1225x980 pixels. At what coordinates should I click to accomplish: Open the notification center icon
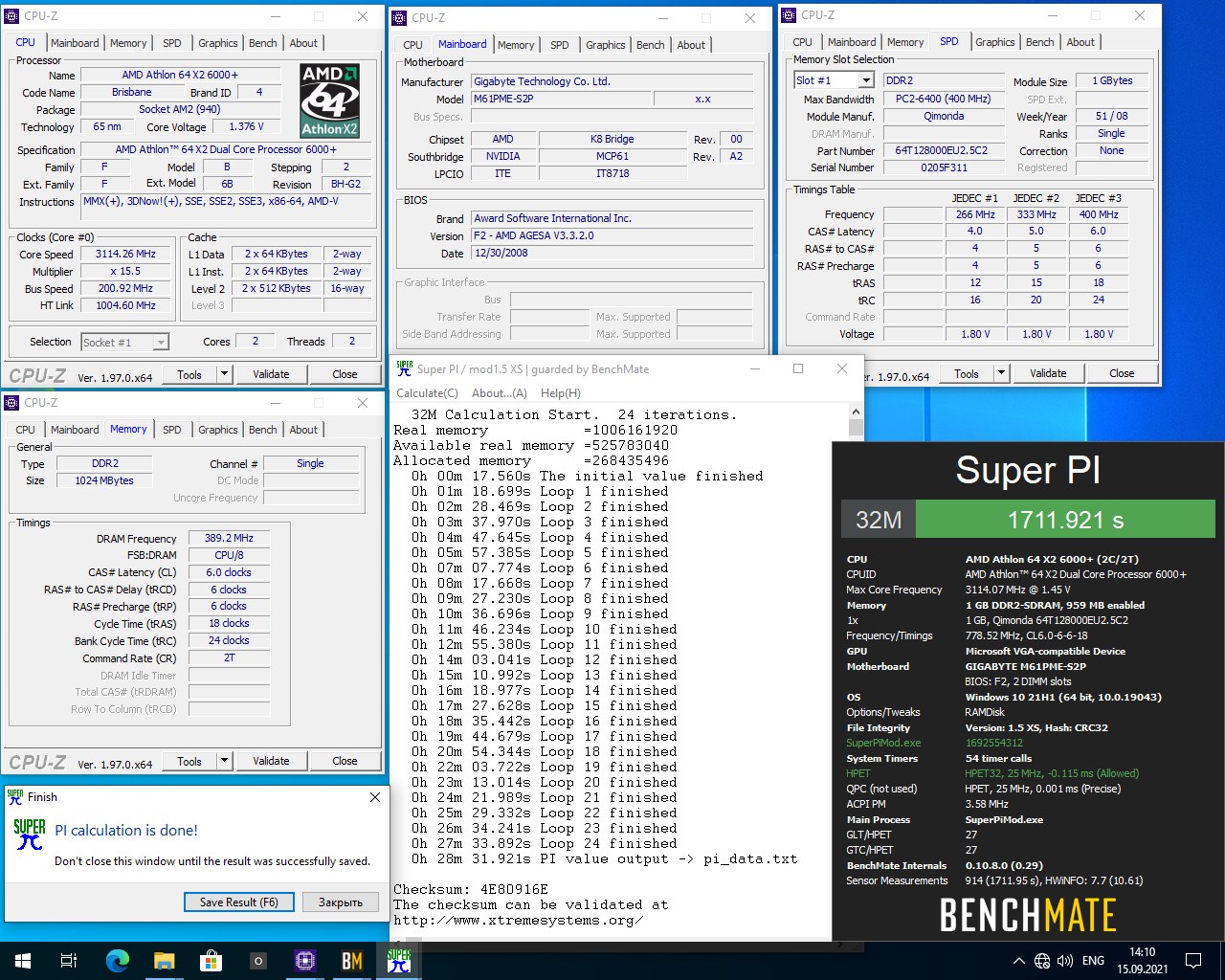point(1193,961)
